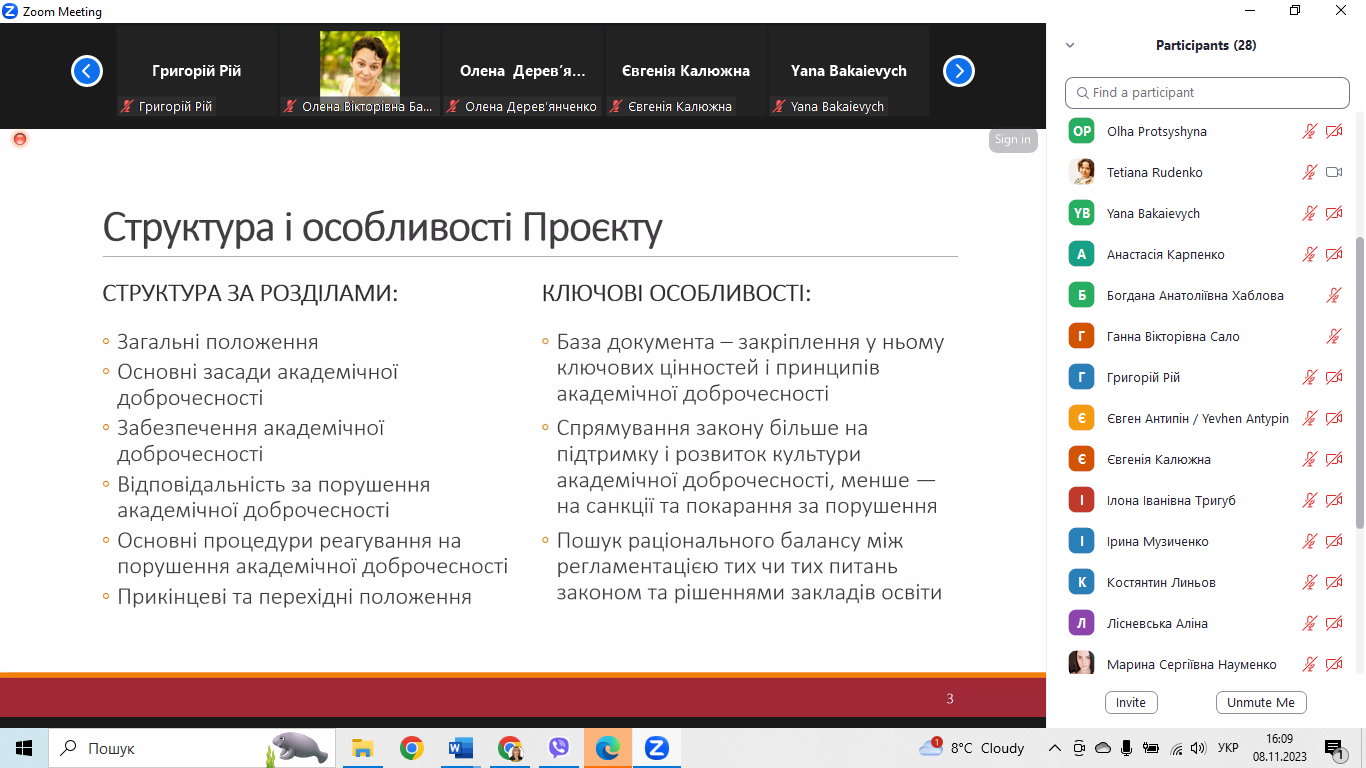Click the Zoom icon on the taskbar
The image size is (1366, 768).
[656, 747]
